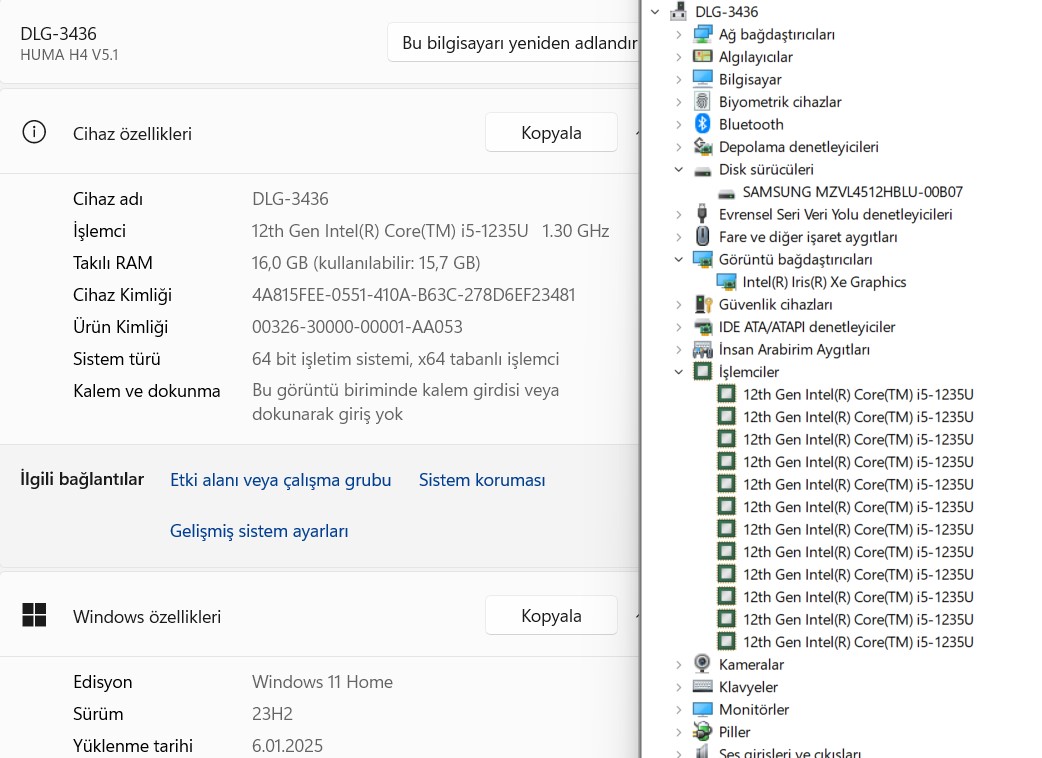
Task: Select the Depolama denetleyicileri label
Action: point(799,147)
